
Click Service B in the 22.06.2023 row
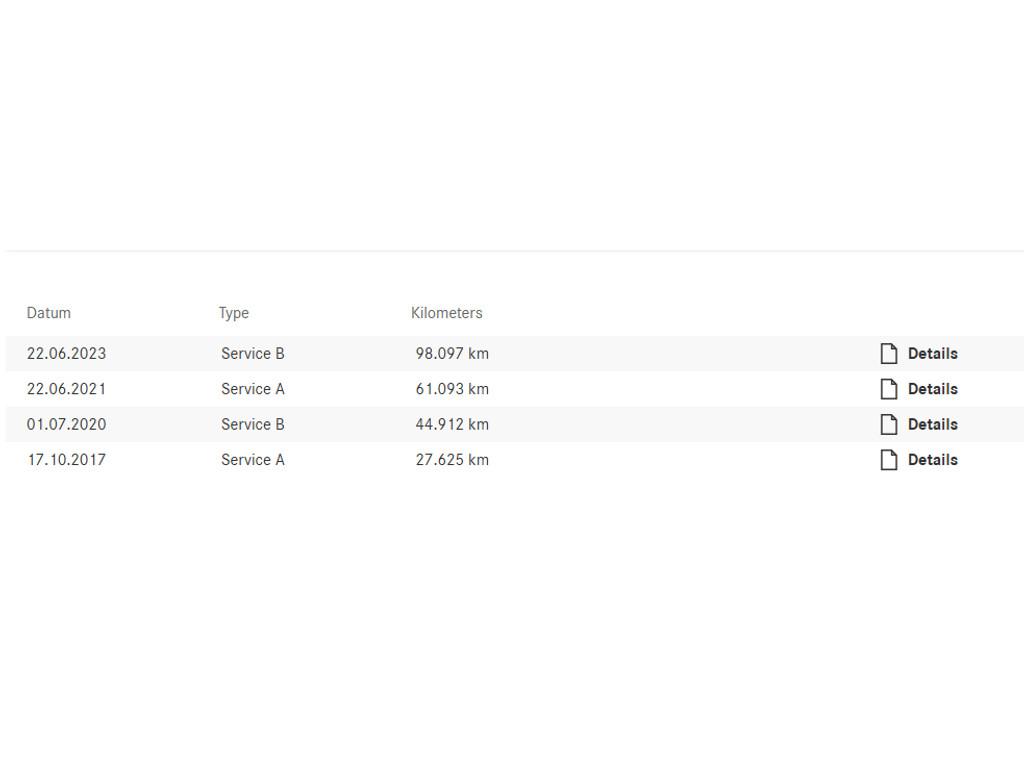click(x=253, y=353)
